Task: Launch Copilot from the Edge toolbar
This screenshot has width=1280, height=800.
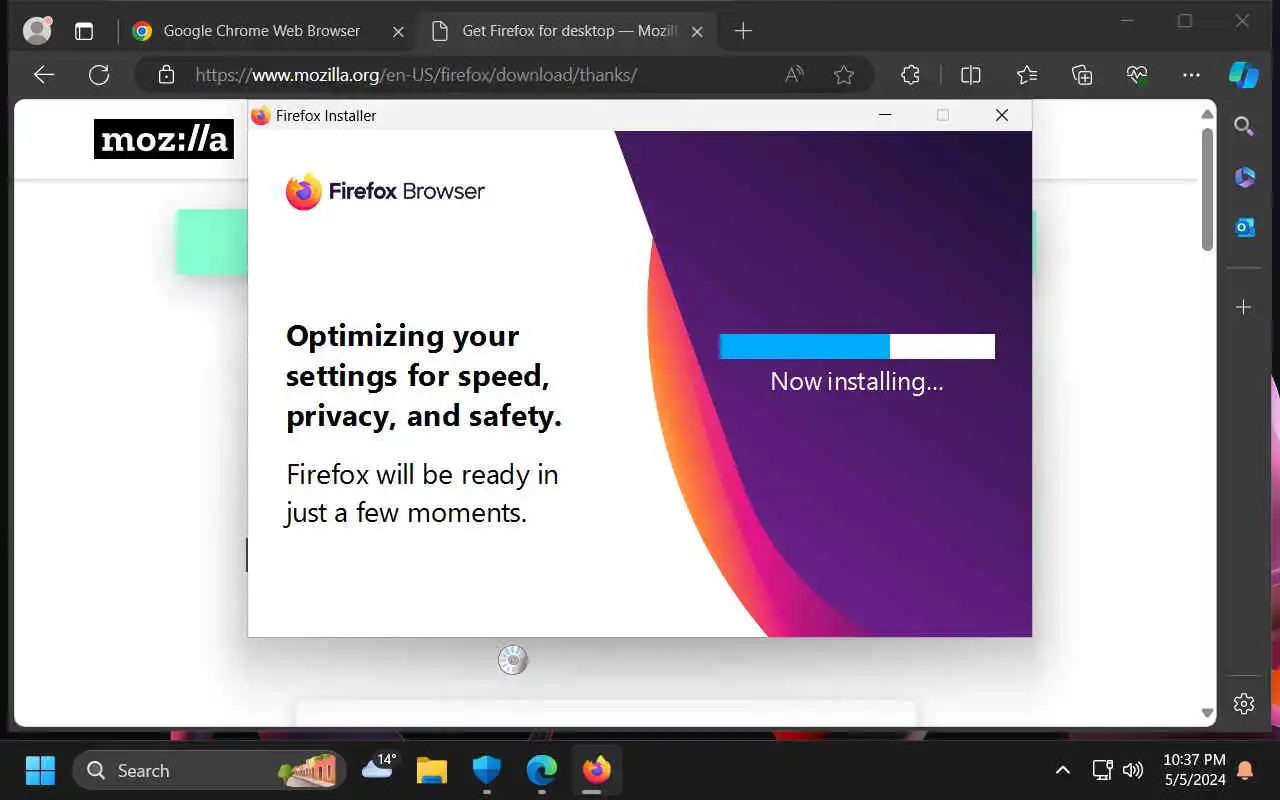Action: [1244, 75]
